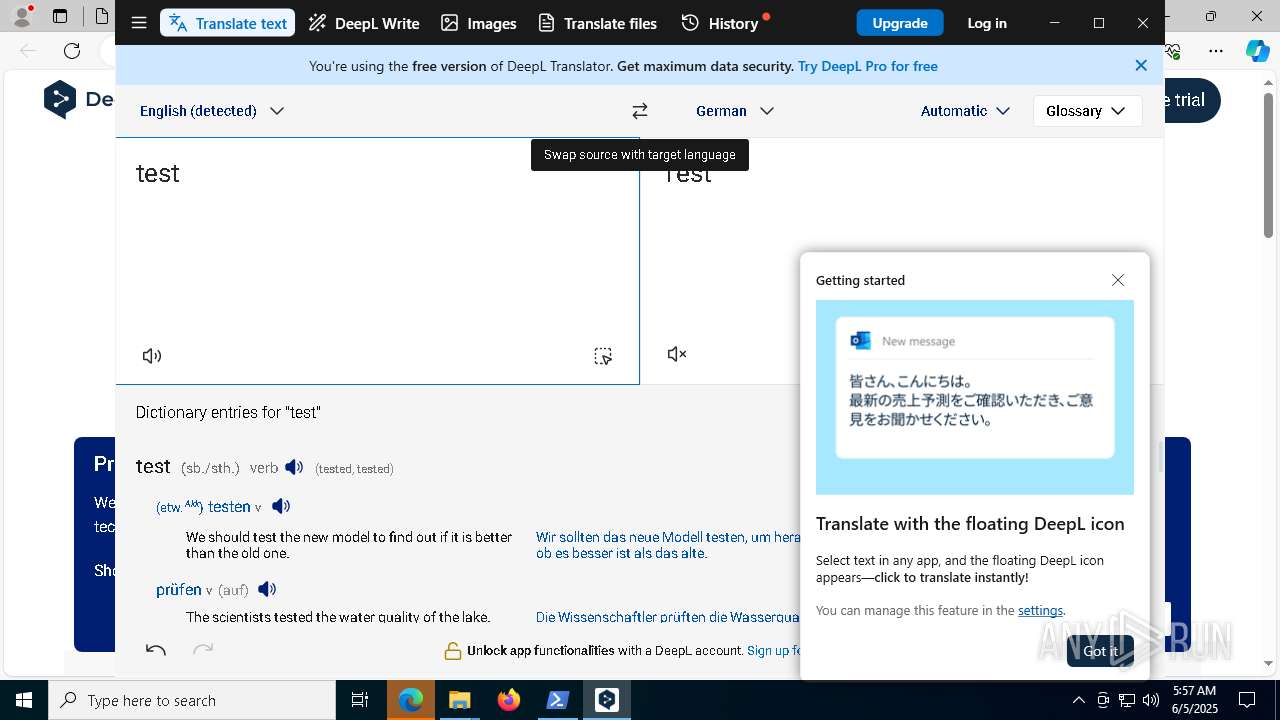1280x720 pixels.
Task: Open Microsoft Edge from the taskbar
Action: tap(411, 700)
